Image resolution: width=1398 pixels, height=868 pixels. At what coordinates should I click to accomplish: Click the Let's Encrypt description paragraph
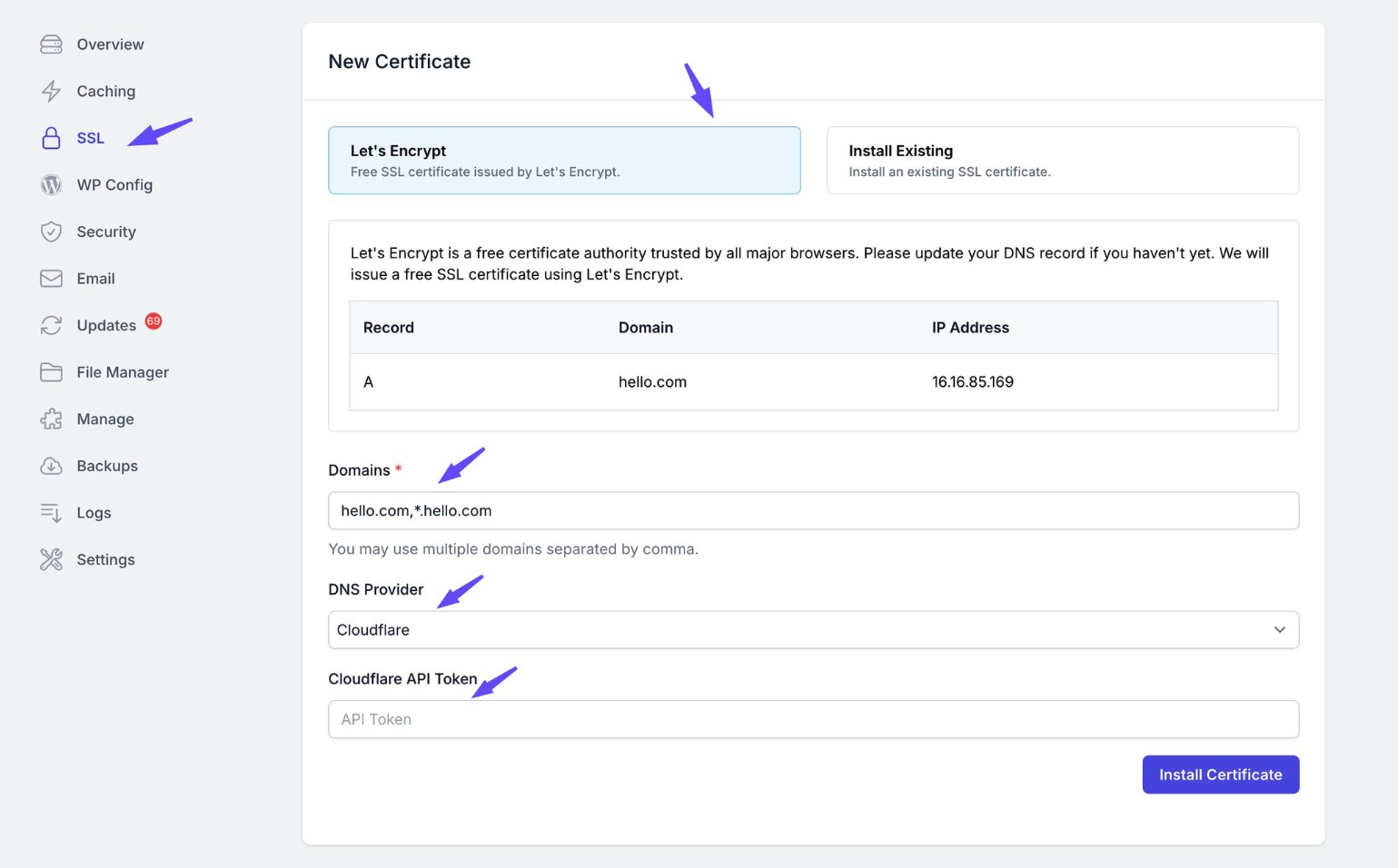[809, 263]
